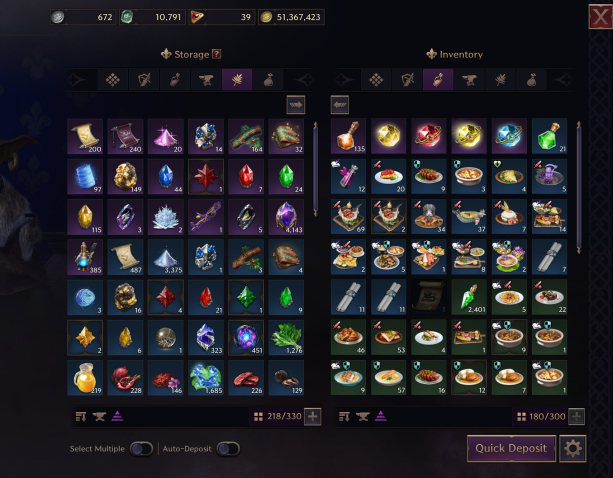The image size is (613, 478).
Task: Click the storage grid scrollbar
Action: click(x=315, y=169)
